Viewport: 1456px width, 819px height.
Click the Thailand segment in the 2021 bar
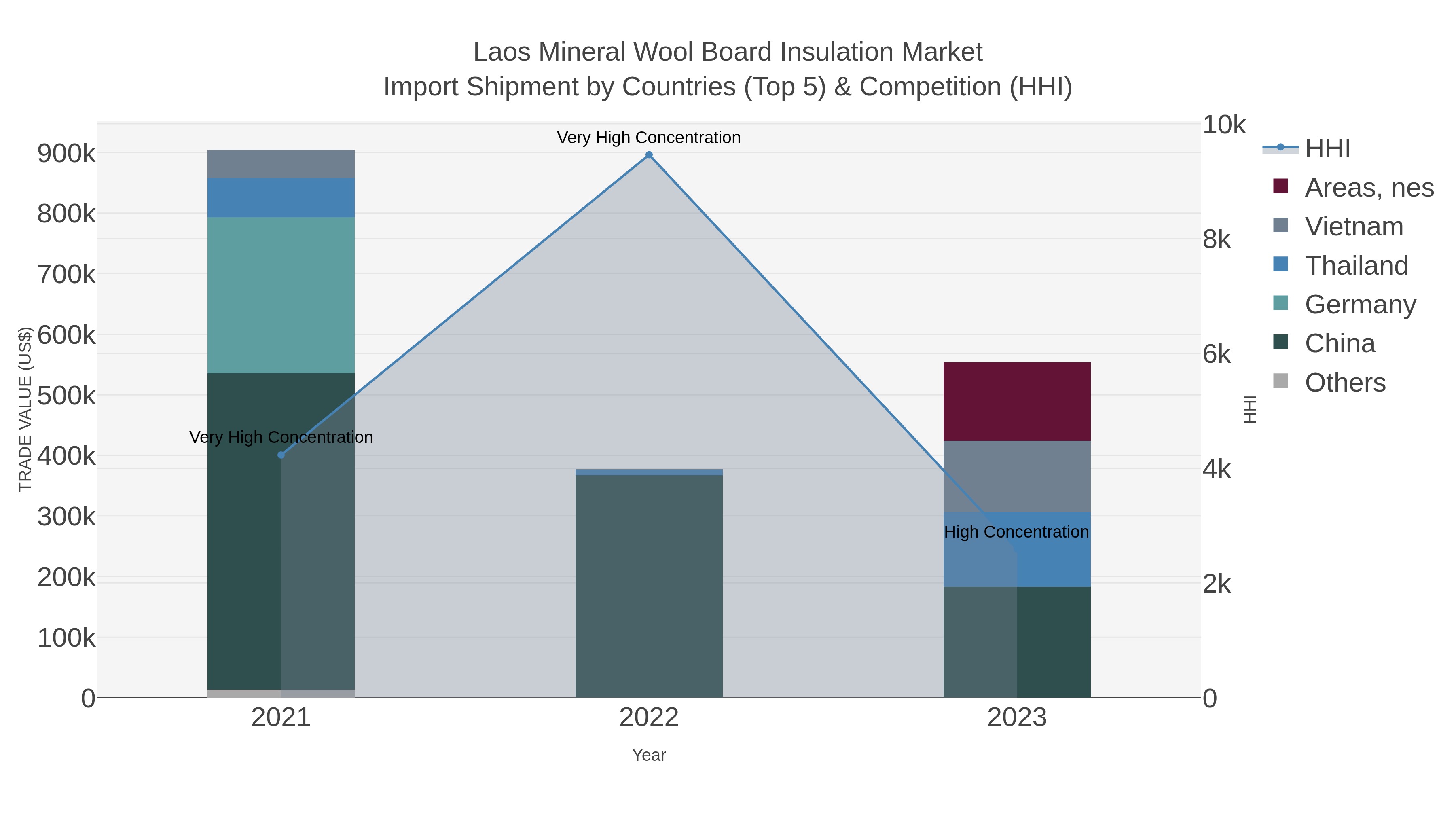(x=281, y=198)
